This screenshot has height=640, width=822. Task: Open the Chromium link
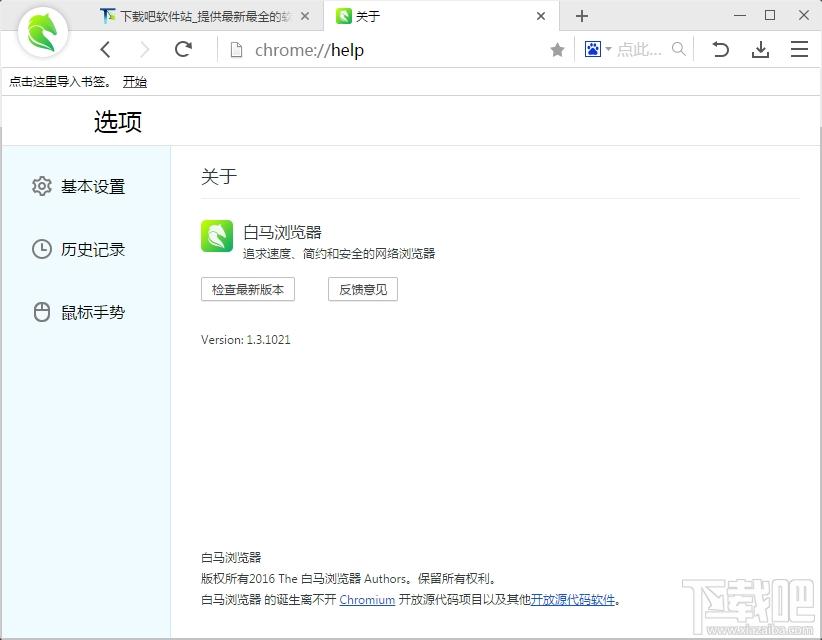[367, 600]
